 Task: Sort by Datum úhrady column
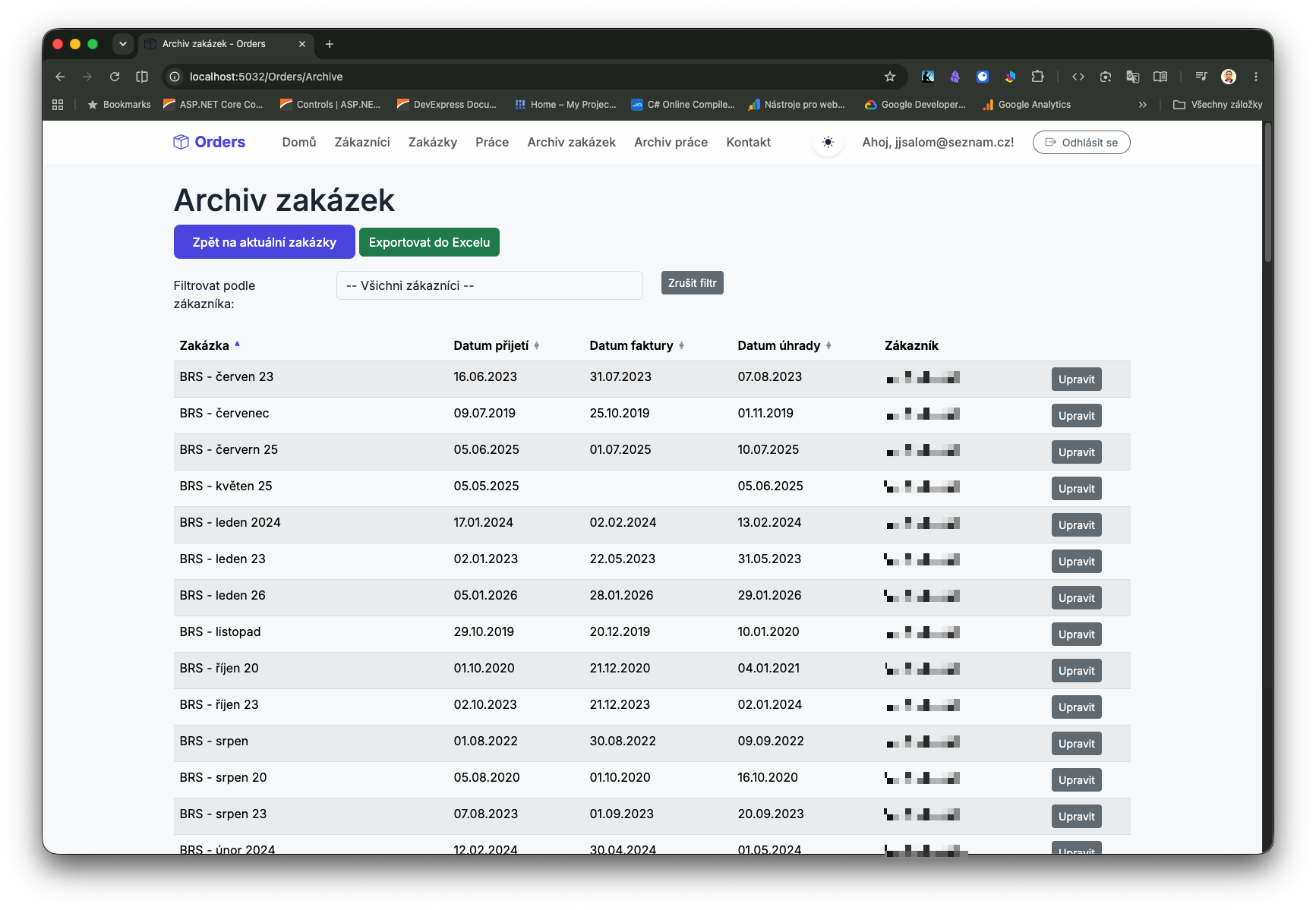tap(784, 345)
